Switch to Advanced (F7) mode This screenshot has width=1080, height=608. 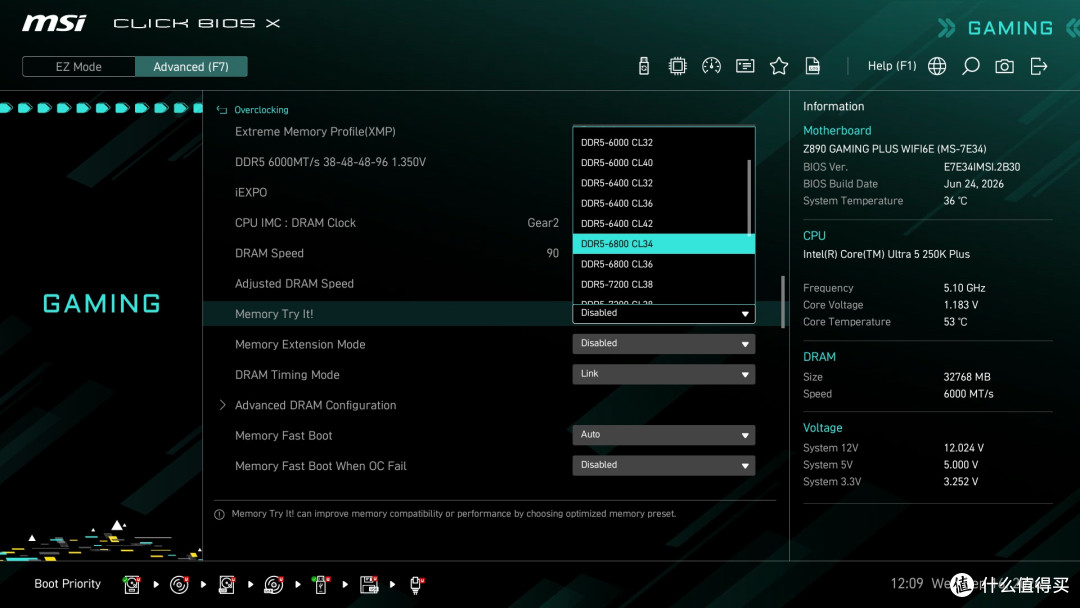coord(191,67)
